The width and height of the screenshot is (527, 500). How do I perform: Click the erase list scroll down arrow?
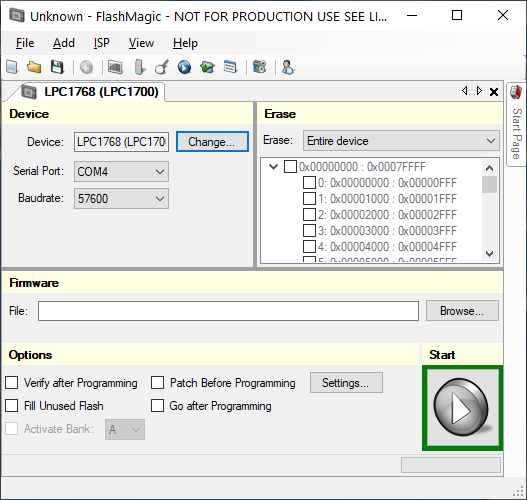(489, 253)
